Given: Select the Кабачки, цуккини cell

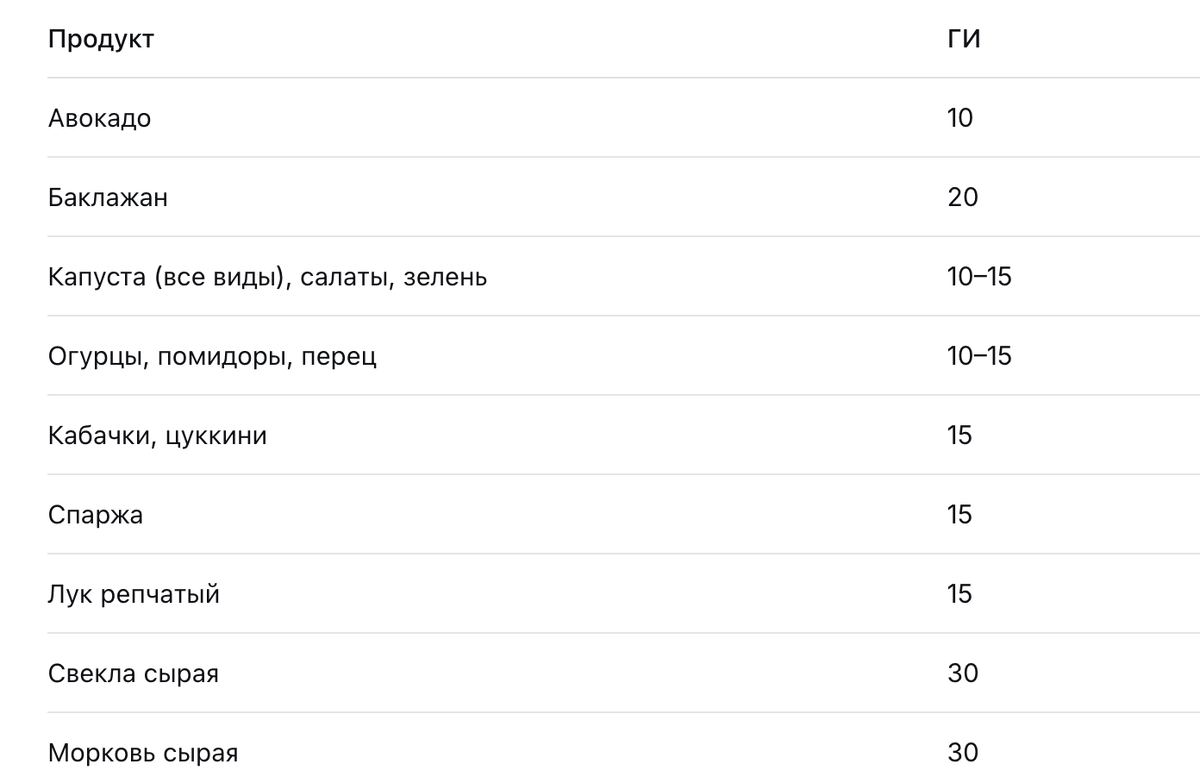Looking at the screenshot, I should point(157,436).
